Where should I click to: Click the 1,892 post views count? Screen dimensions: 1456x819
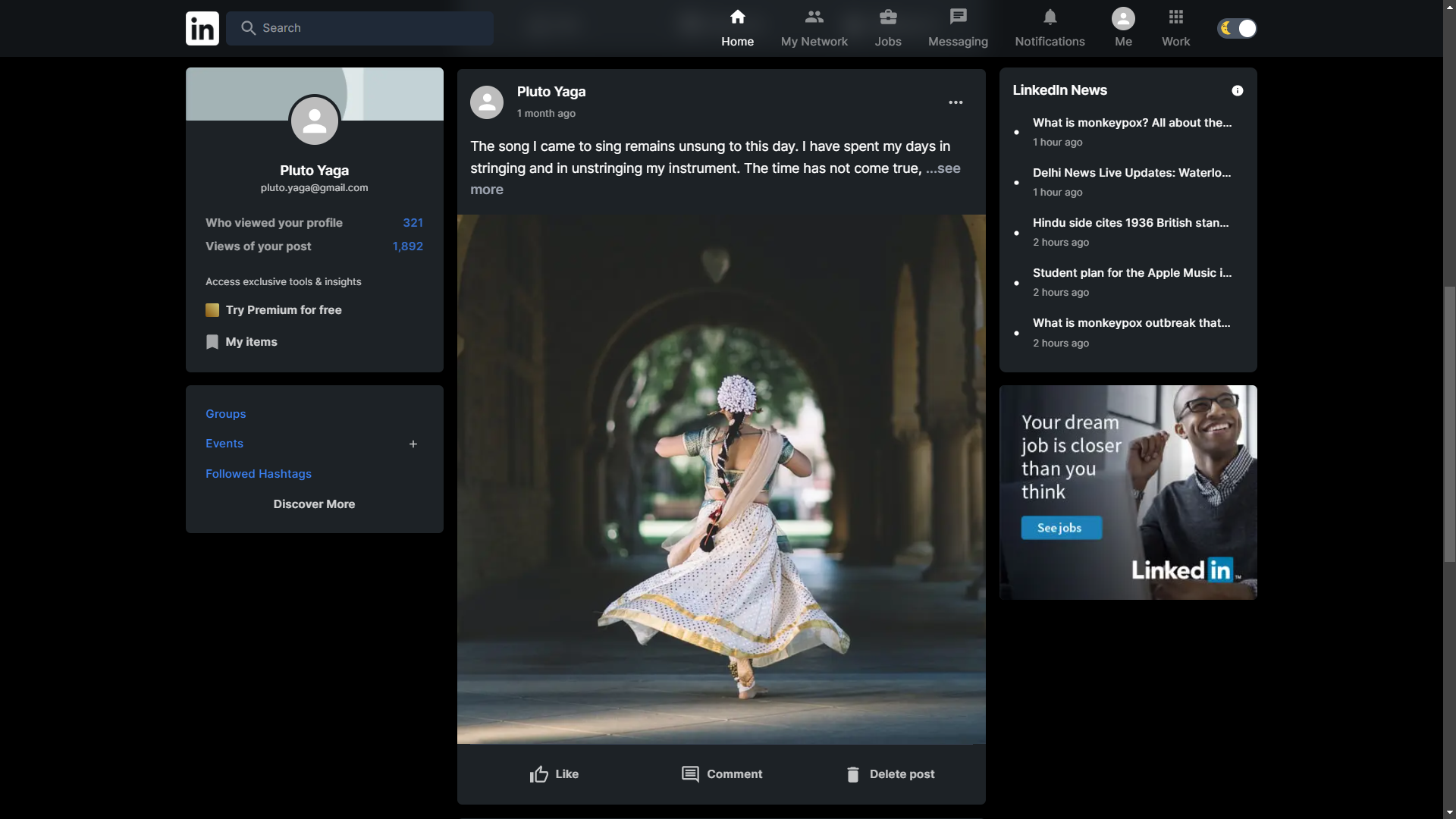click(408, 246)
